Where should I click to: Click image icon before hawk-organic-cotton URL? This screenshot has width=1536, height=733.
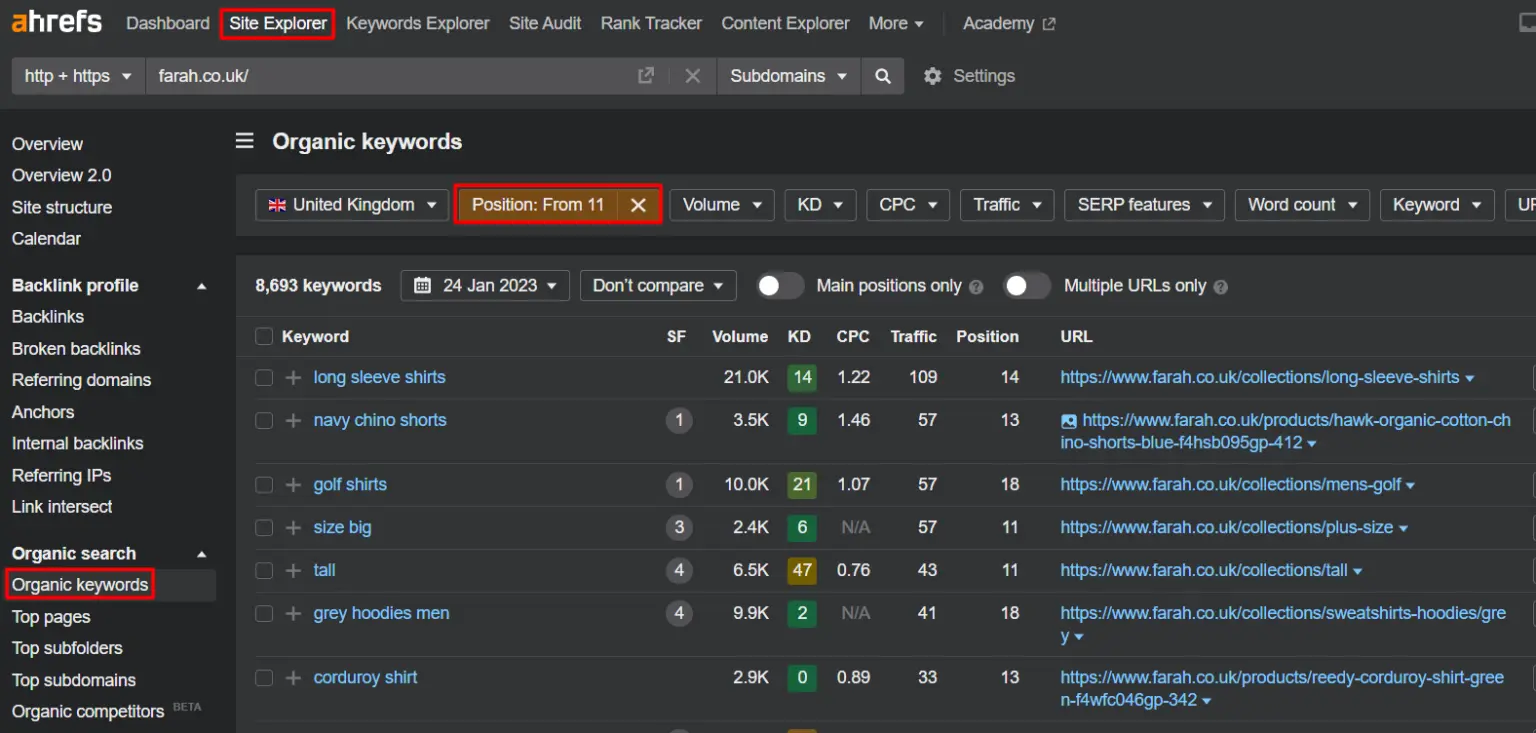[1069, 421]
